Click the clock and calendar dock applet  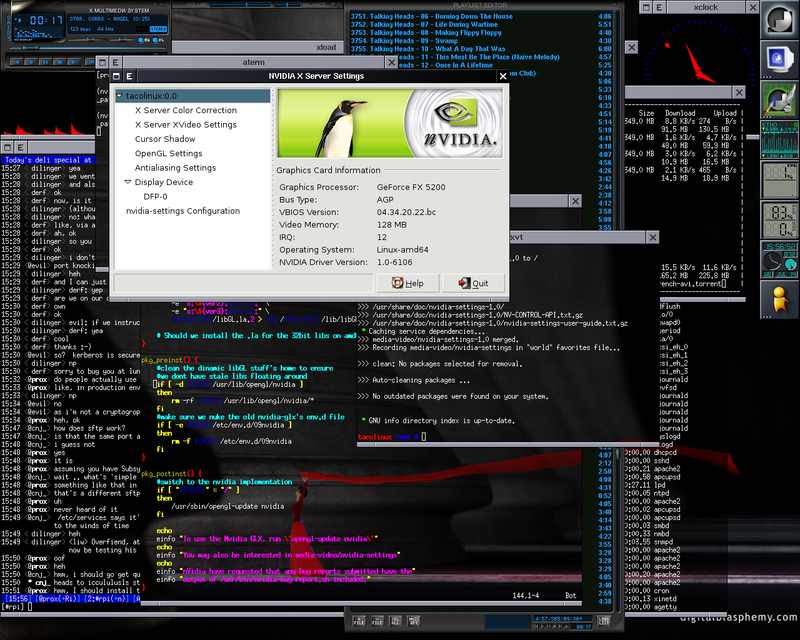[780, 259]
